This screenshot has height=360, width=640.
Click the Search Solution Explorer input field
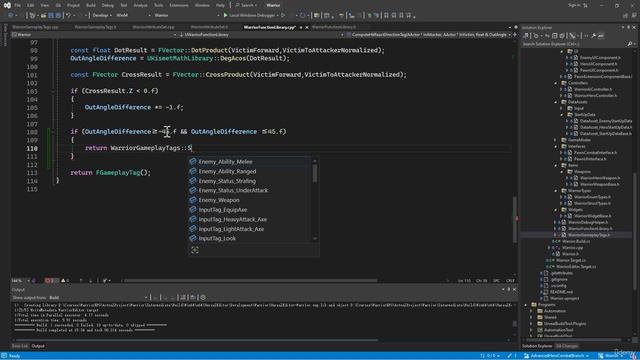574,44
